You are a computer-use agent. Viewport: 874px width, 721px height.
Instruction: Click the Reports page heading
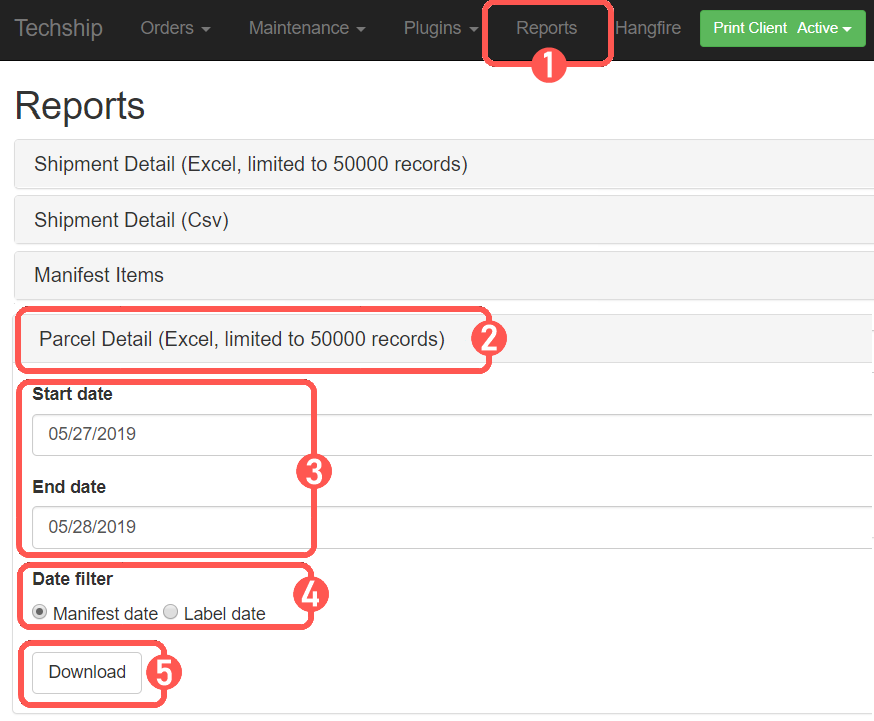point(79,105)
